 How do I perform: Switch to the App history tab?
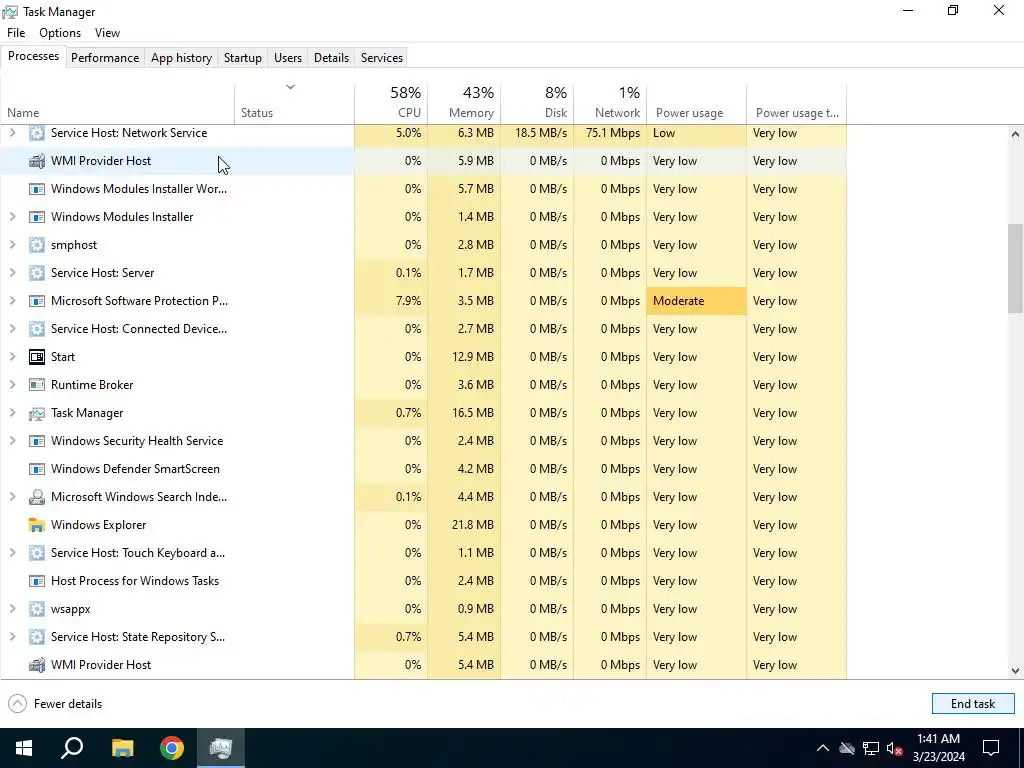182,57
